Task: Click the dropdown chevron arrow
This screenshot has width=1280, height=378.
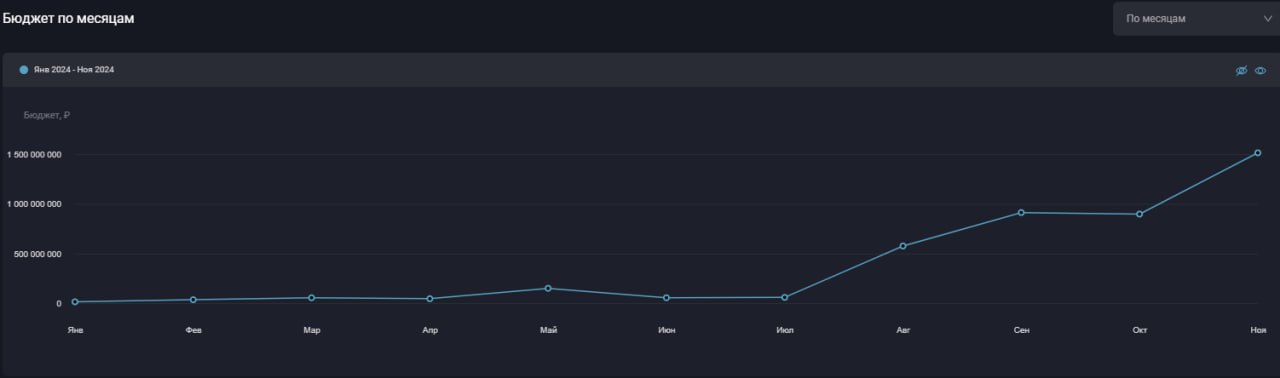Action: pyautogui.click(x=1268, y=18)
